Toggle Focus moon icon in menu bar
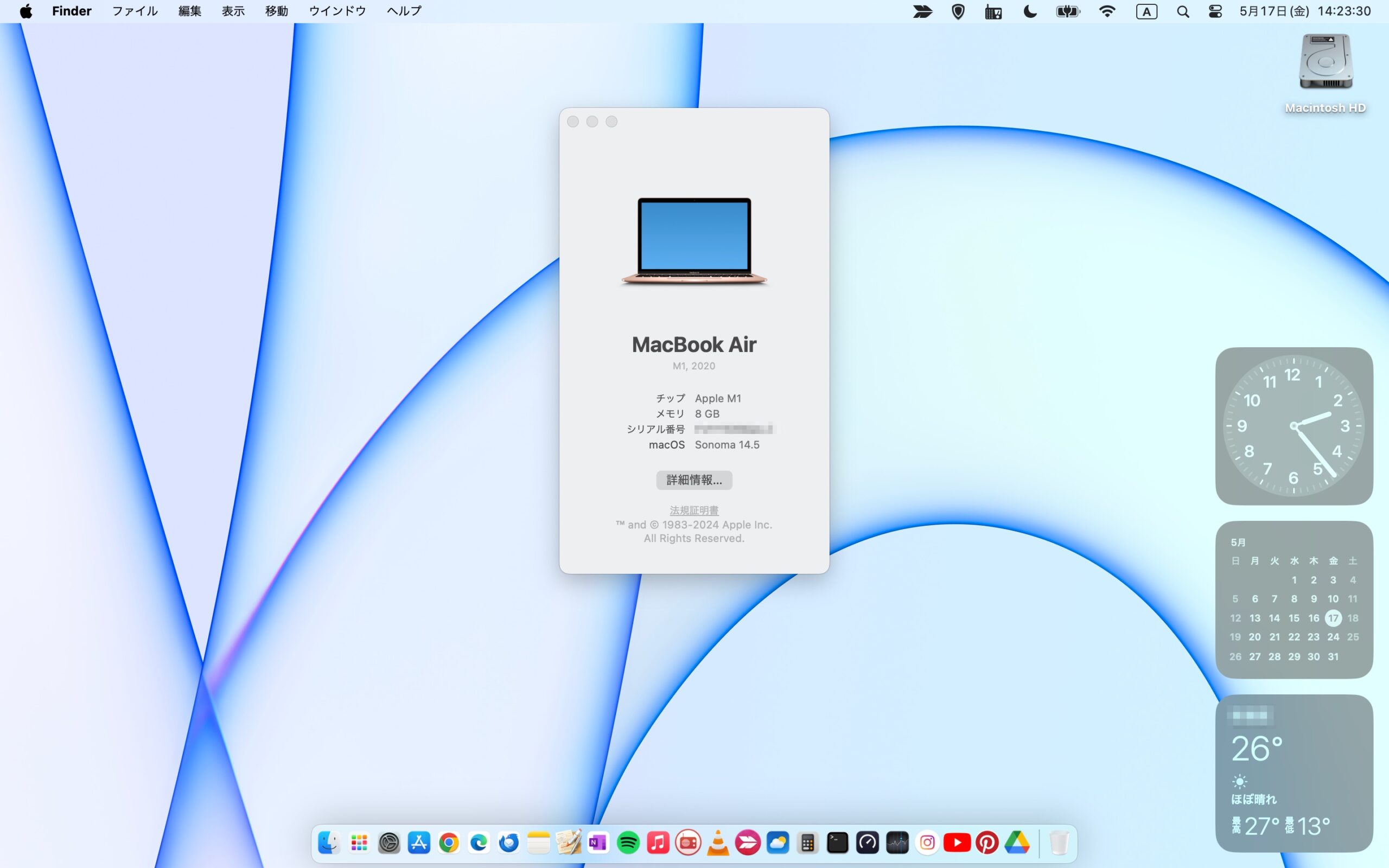The image size is (1389, 868). 1030,11
